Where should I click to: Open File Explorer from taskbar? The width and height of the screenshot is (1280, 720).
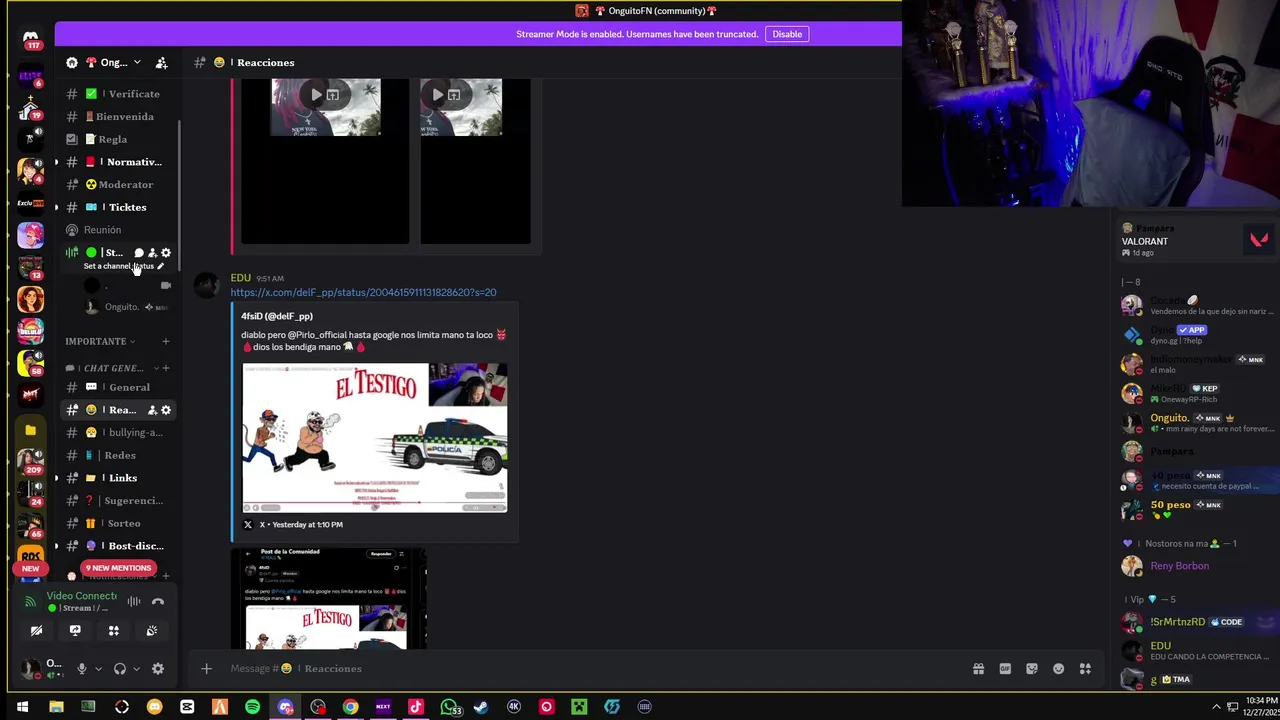[56, 707]
